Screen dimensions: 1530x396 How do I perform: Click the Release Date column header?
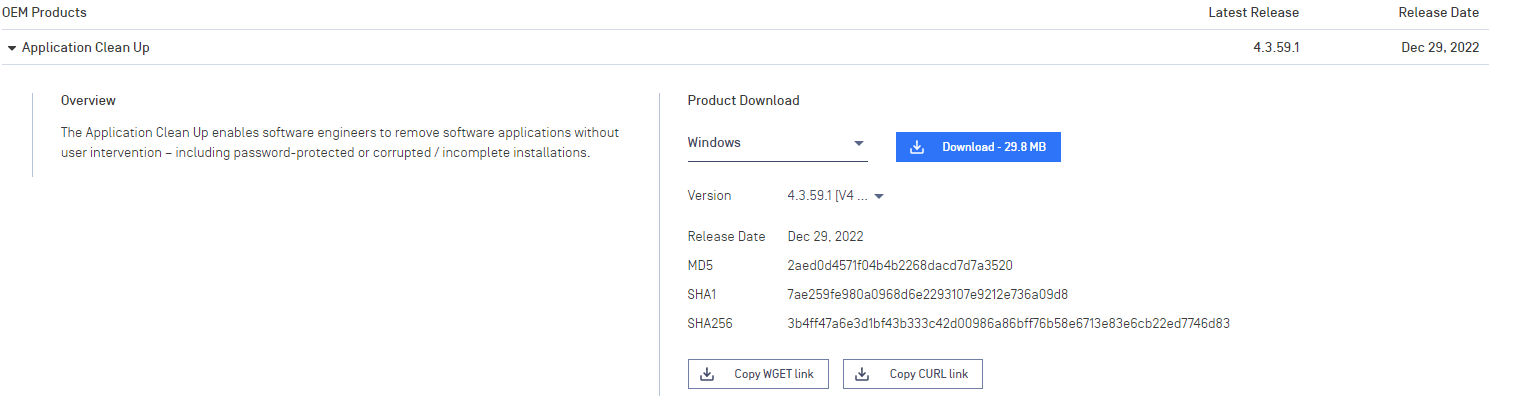[x=1438, y=13]
